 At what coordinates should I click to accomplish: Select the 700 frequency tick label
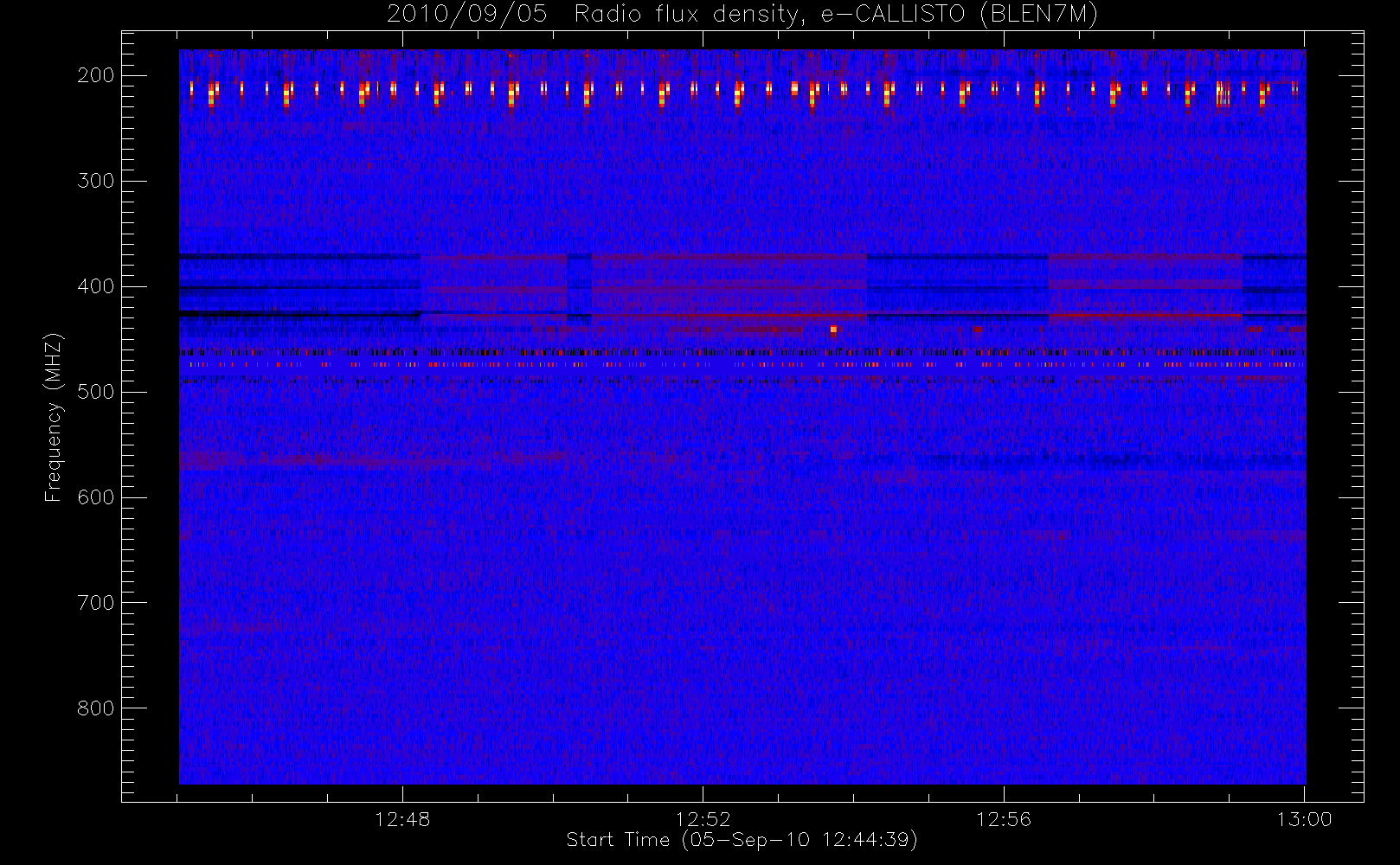coord(95,603)
